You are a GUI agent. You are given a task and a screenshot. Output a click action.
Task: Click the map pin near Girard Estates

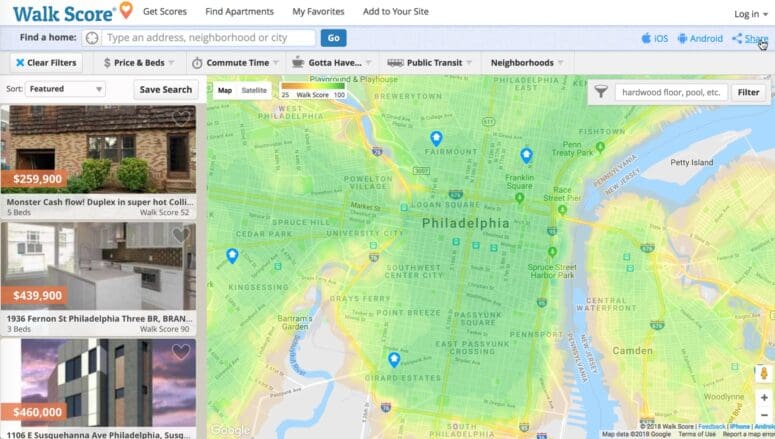tap(394, 359)
